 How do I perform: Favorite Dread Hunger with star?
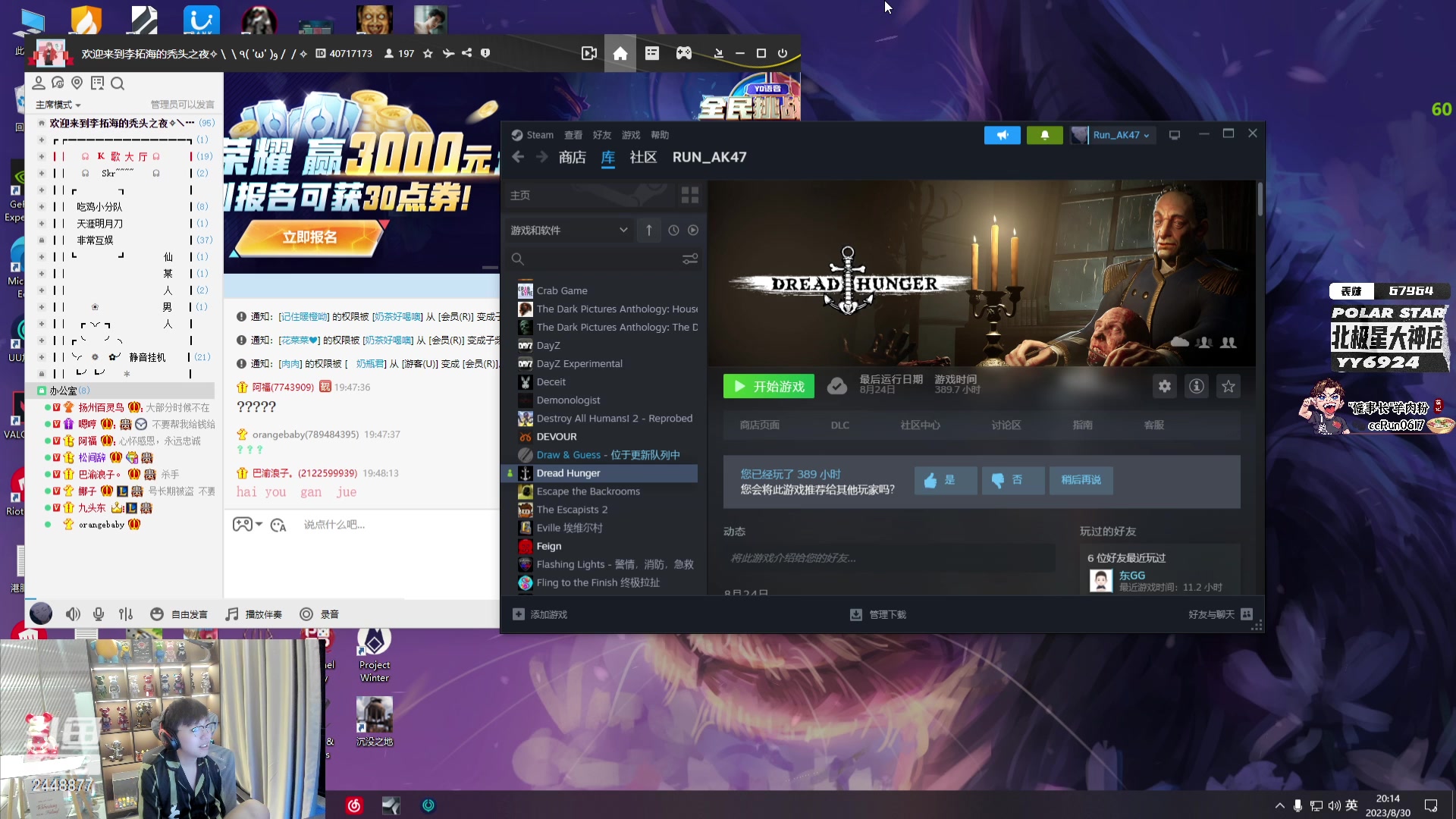point(1228,386)
